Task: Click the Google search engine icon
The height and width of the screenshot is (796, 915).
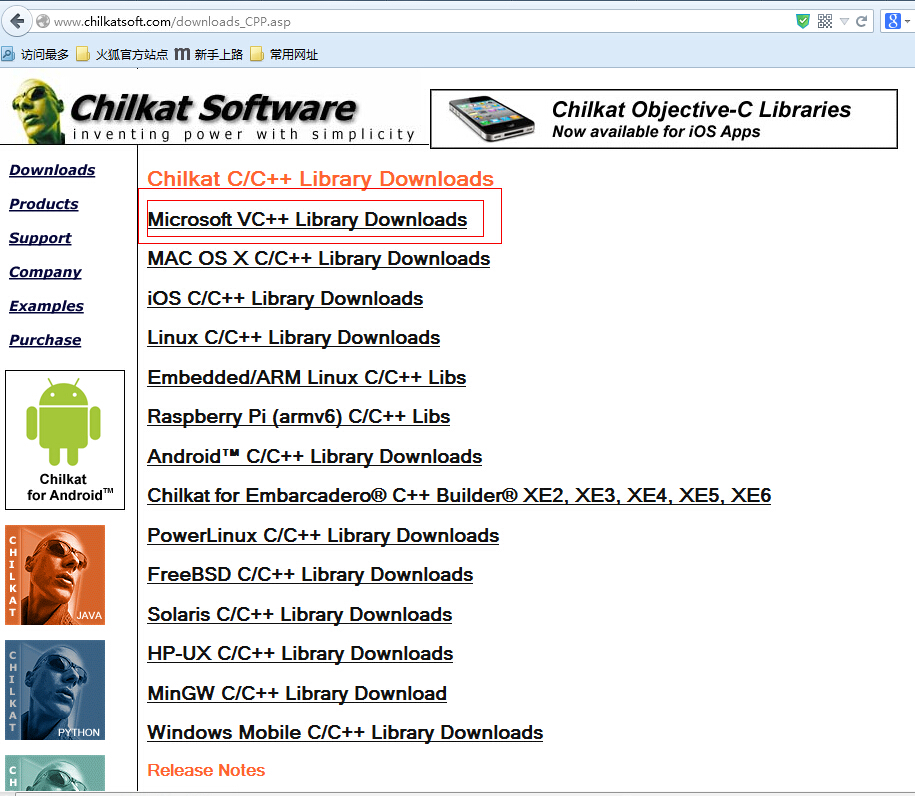Action: (892, 22)
